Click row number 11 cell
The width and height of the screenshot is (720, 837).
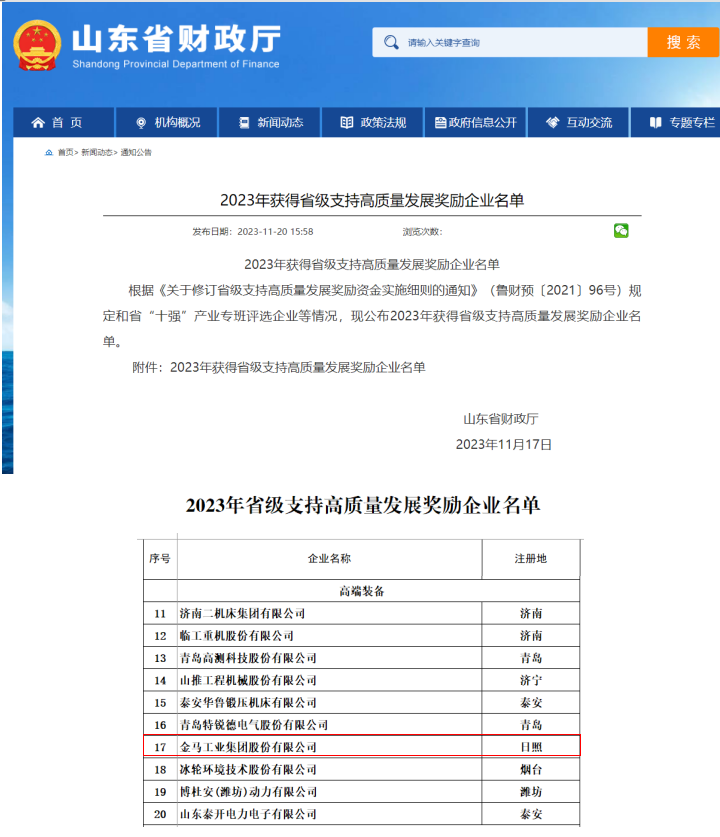[x=160, y=613]
